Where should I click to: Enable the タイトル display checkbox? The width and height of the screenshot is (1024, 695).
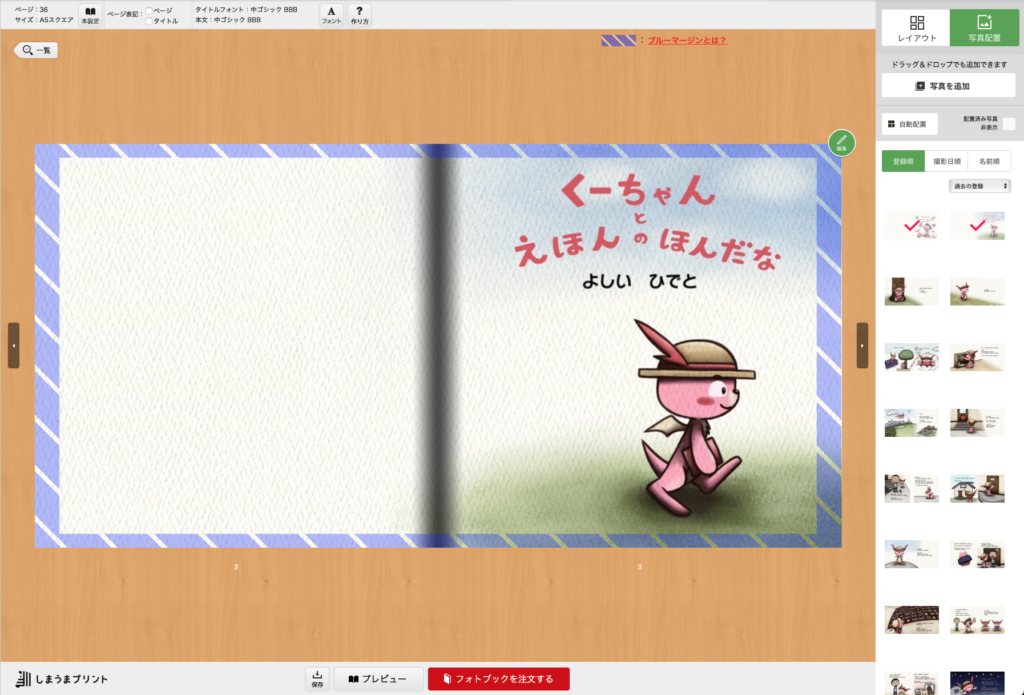(x=149, y=20)
